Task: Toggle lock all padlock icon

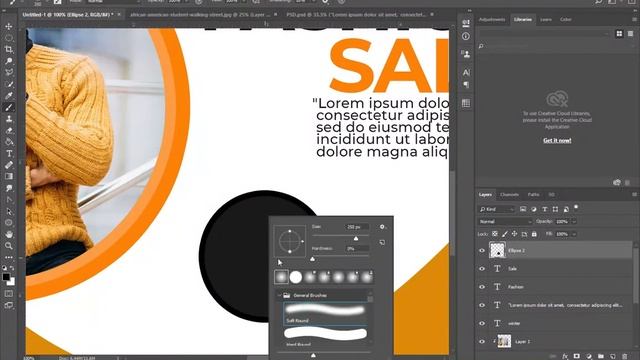Action: click(534, 234)
